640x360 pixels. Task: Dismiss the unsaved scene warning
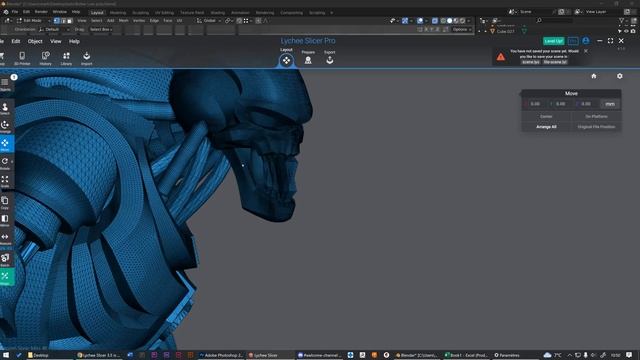click(x=586, y=51)
